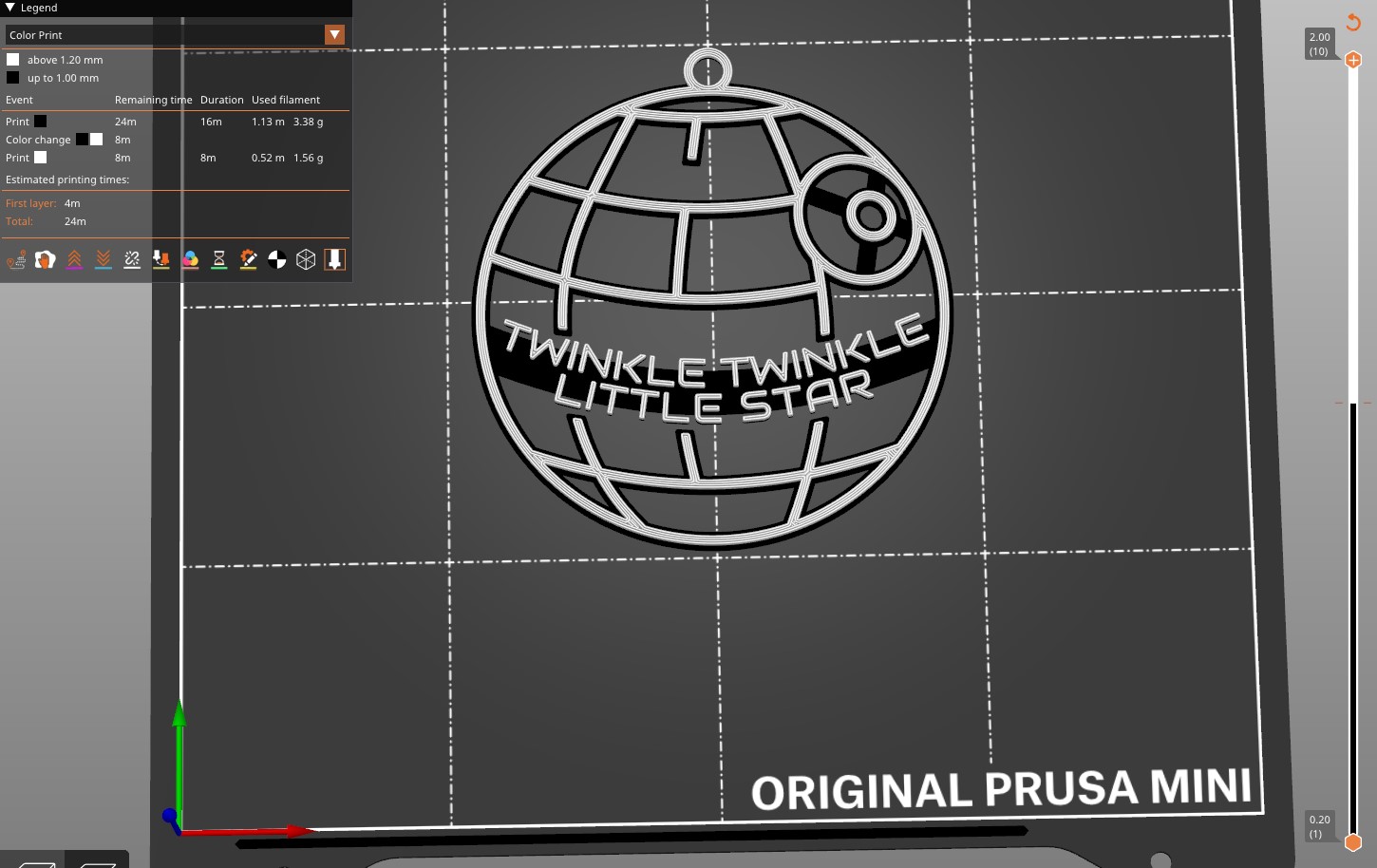The width and height of the screenshot is (1377, 868).
Task: Toggle retractions visibility icon
Action: pos(74,259)
